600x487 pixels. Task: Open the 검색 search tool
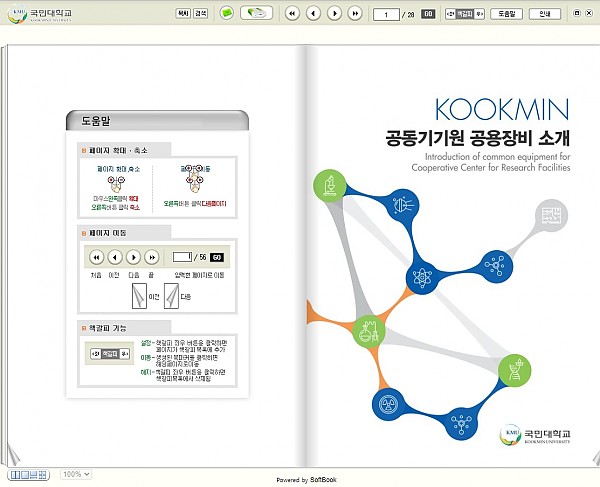[x=201, y=13]
